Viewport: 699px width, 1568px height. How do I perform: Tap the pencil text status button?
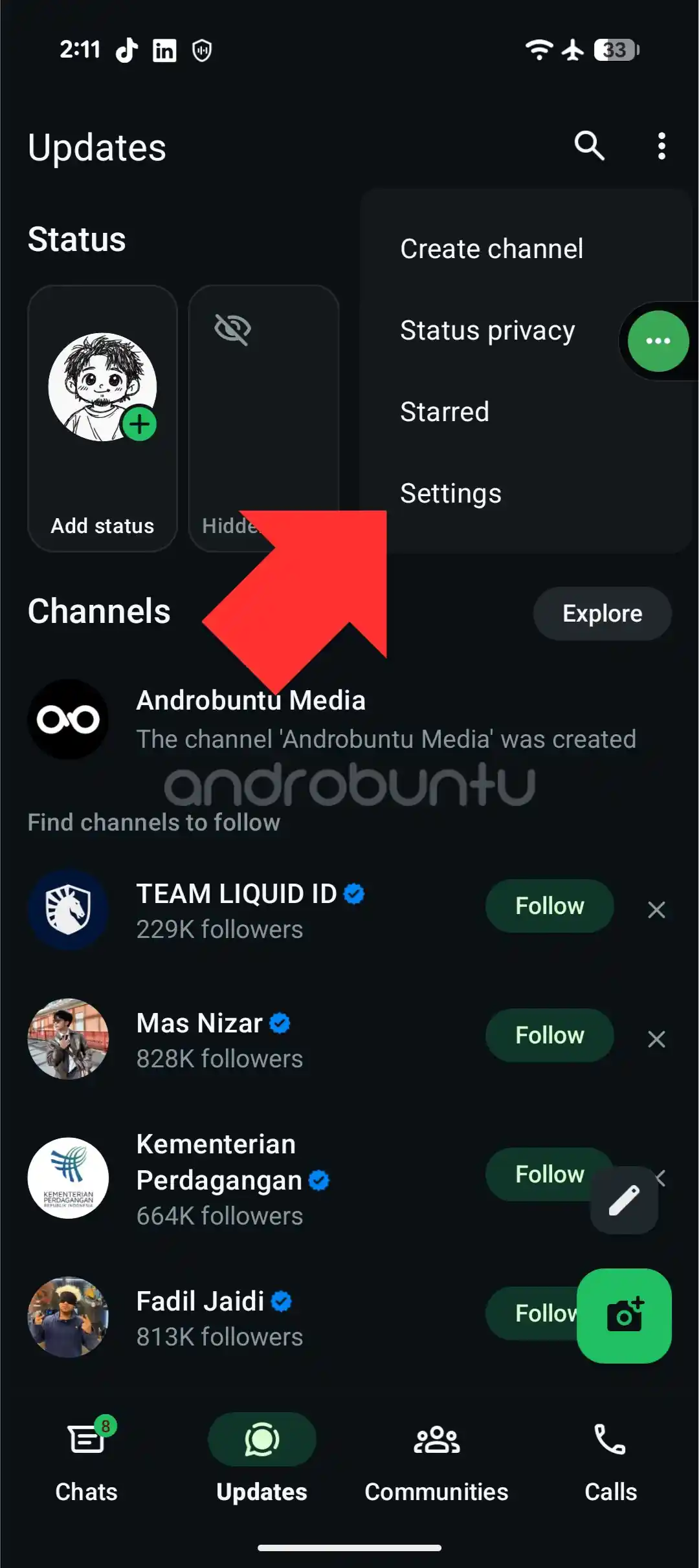pyautogui.click(x=624, y=1200)
